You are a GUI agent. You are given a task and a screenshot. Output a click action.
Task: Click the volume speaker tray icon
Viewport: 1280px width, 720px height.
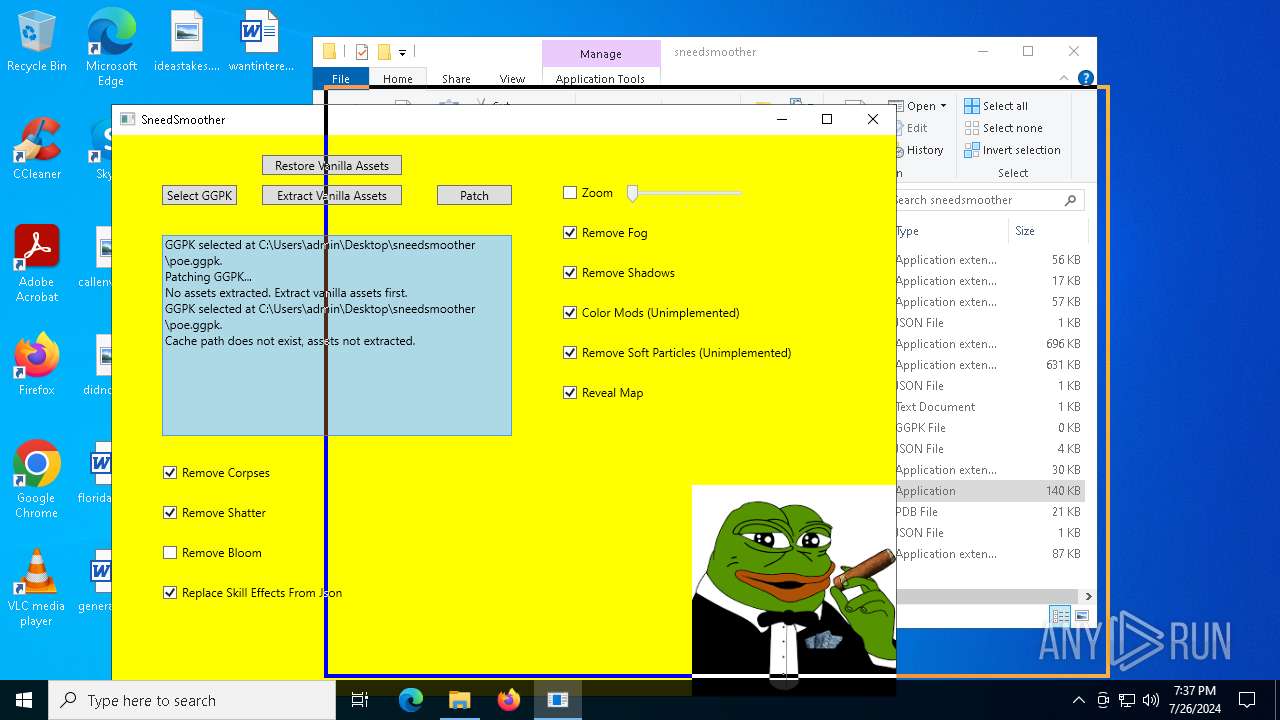[1151, 700]
